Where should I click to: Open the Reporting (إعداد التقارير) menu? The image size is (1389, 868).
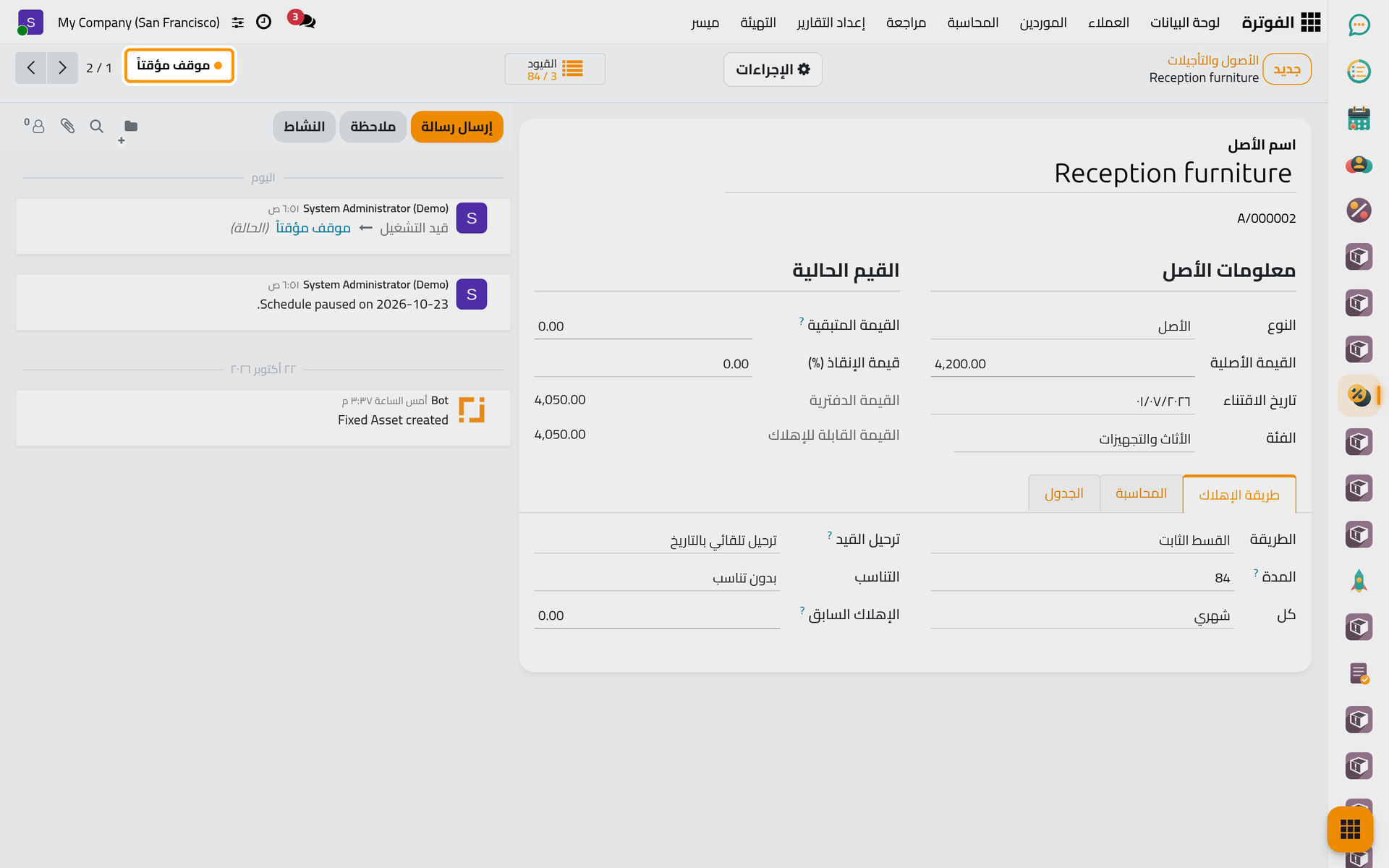831,22
